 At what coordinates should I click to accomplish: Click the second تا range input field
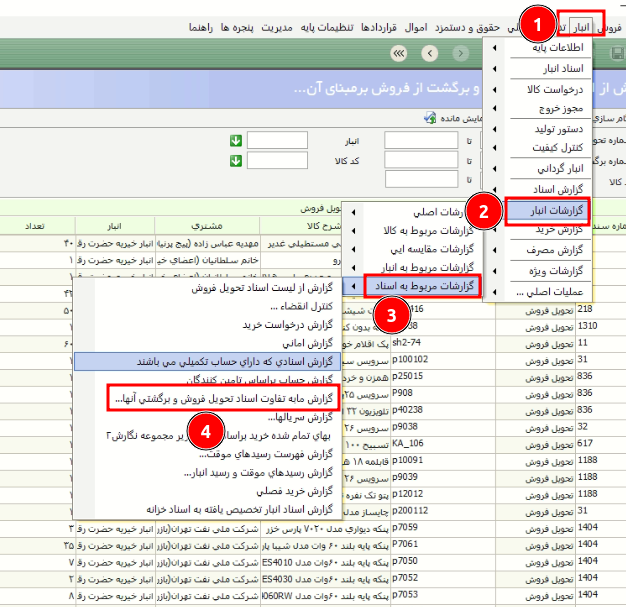421,160
